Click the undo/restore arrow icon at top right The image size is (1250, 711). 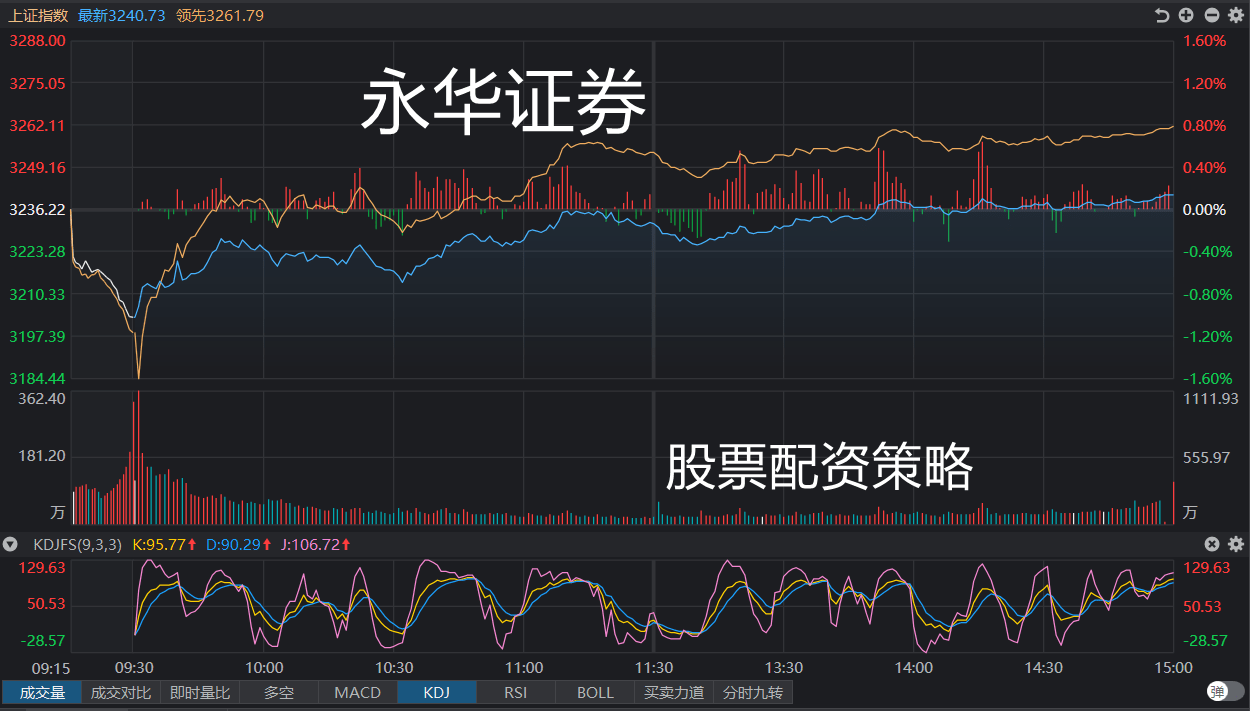1161,15
